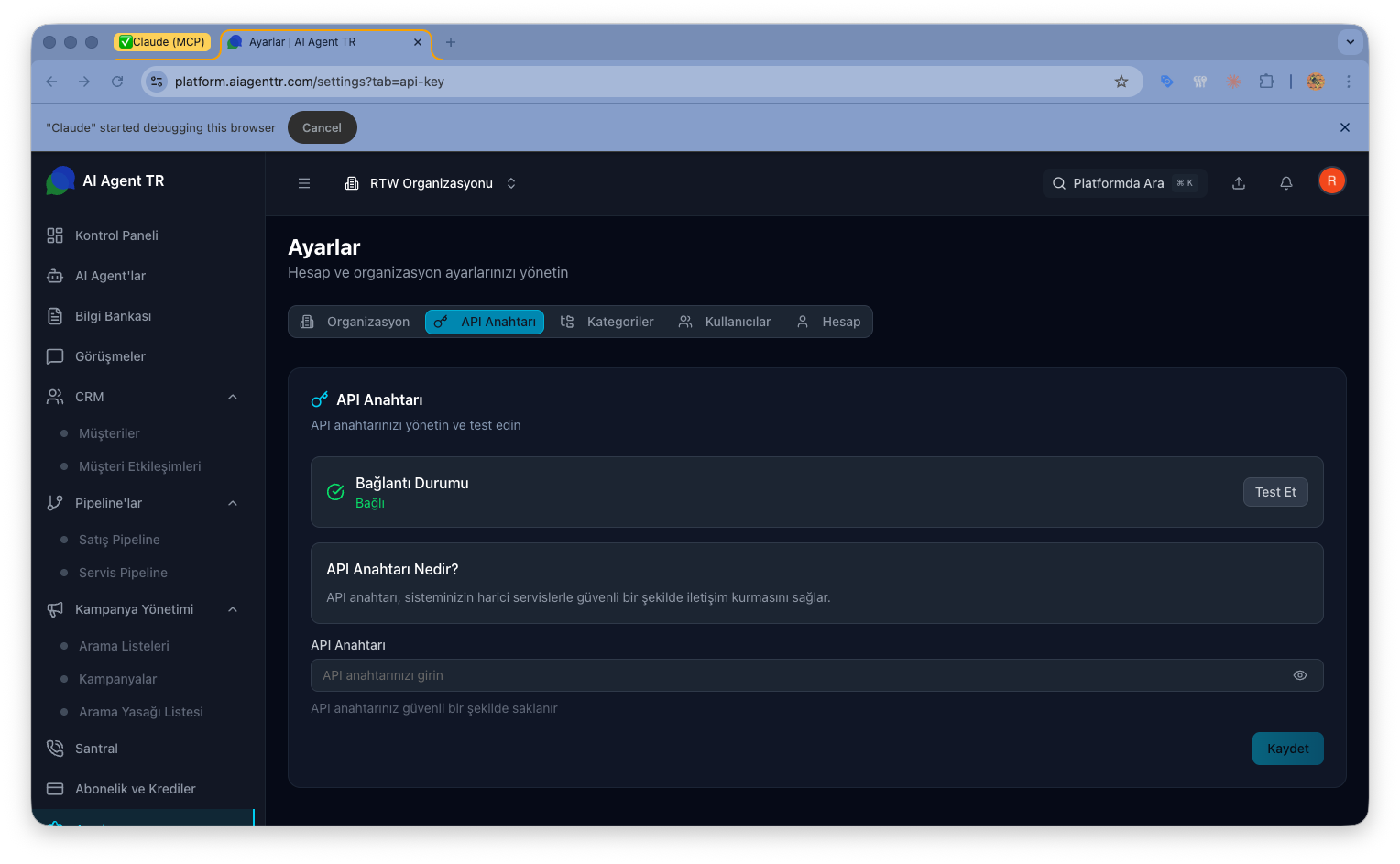Click the Test Et button
Viewport: 1400px width, 864px height.
pos(1275,492)
